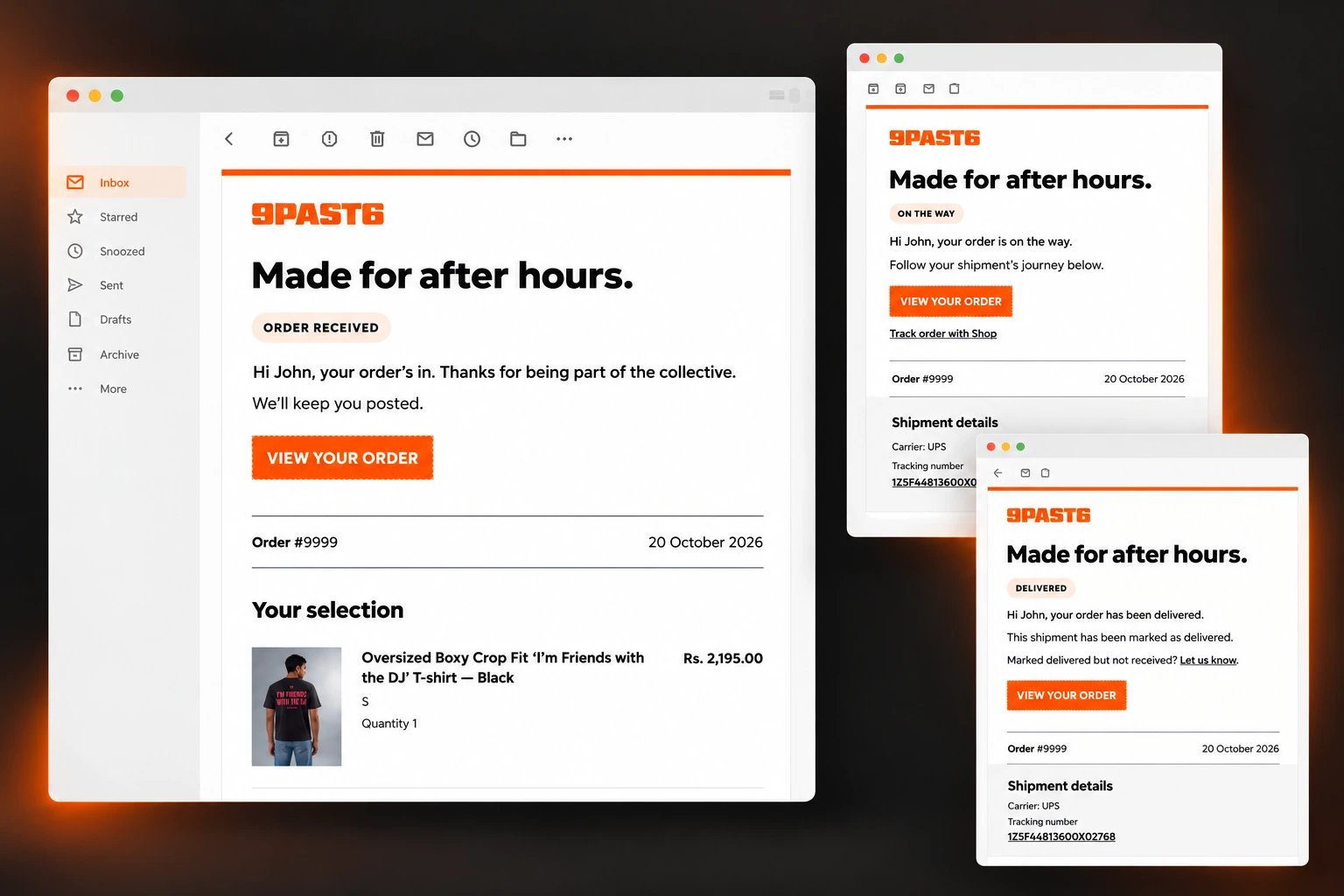Archive the email with the main toolbar archive icon

tap(281, 139)
